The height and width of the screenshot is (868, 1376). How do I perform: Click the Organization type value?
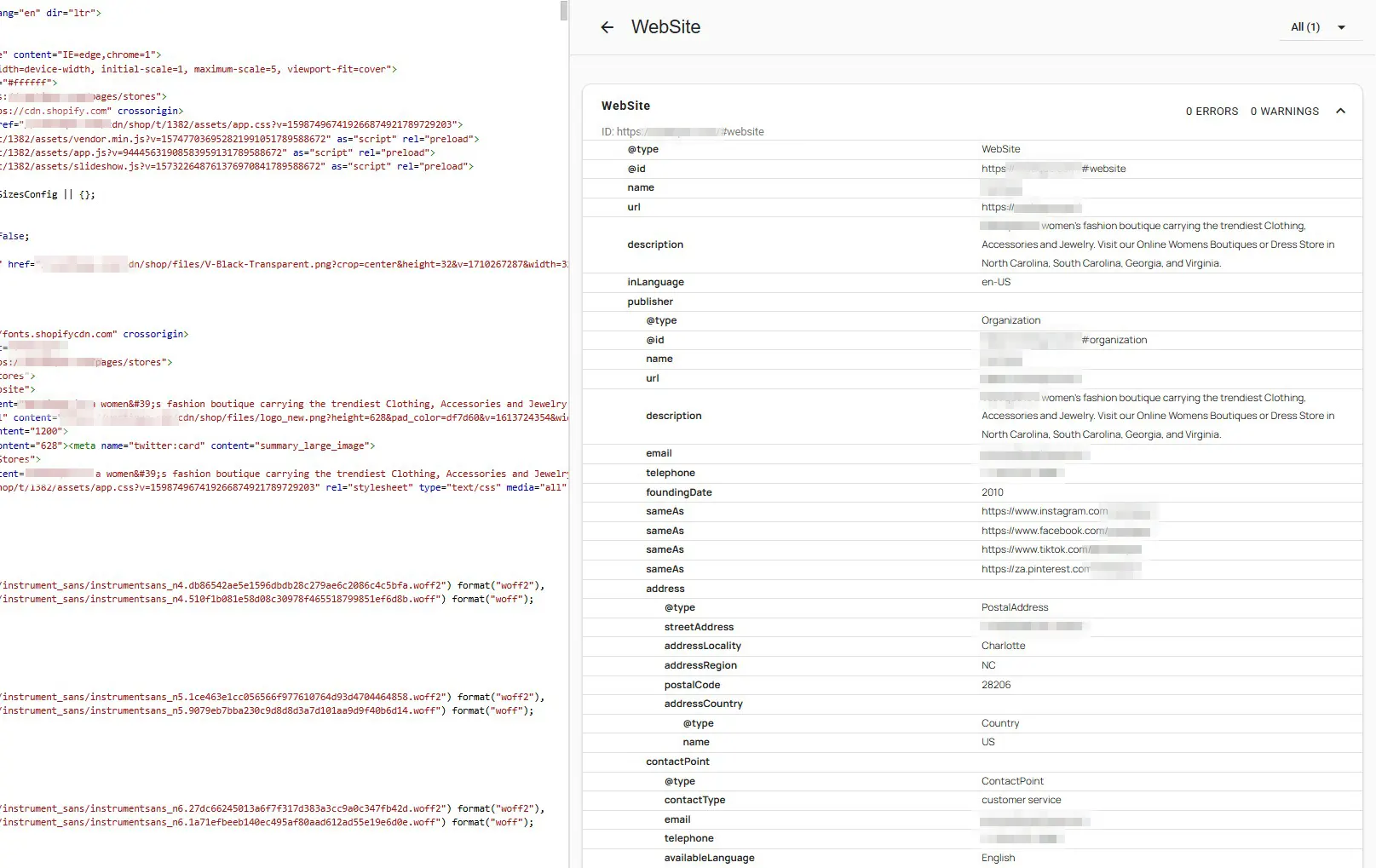point(1010,320)
